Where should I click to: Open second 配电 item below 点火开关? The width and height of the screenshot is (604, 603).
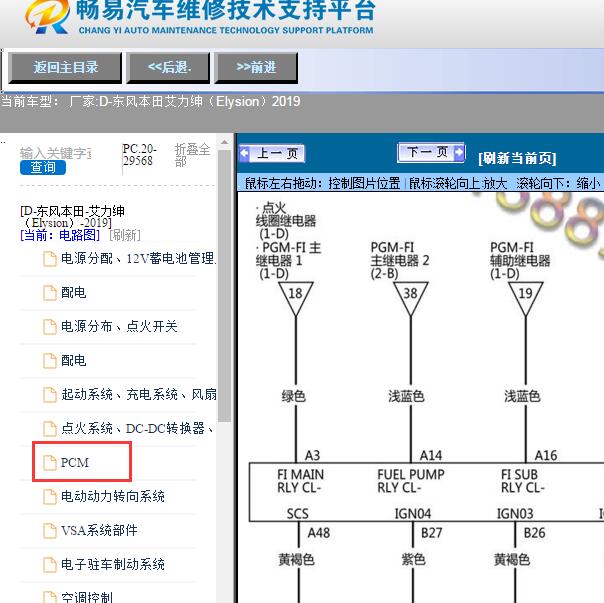74,360
